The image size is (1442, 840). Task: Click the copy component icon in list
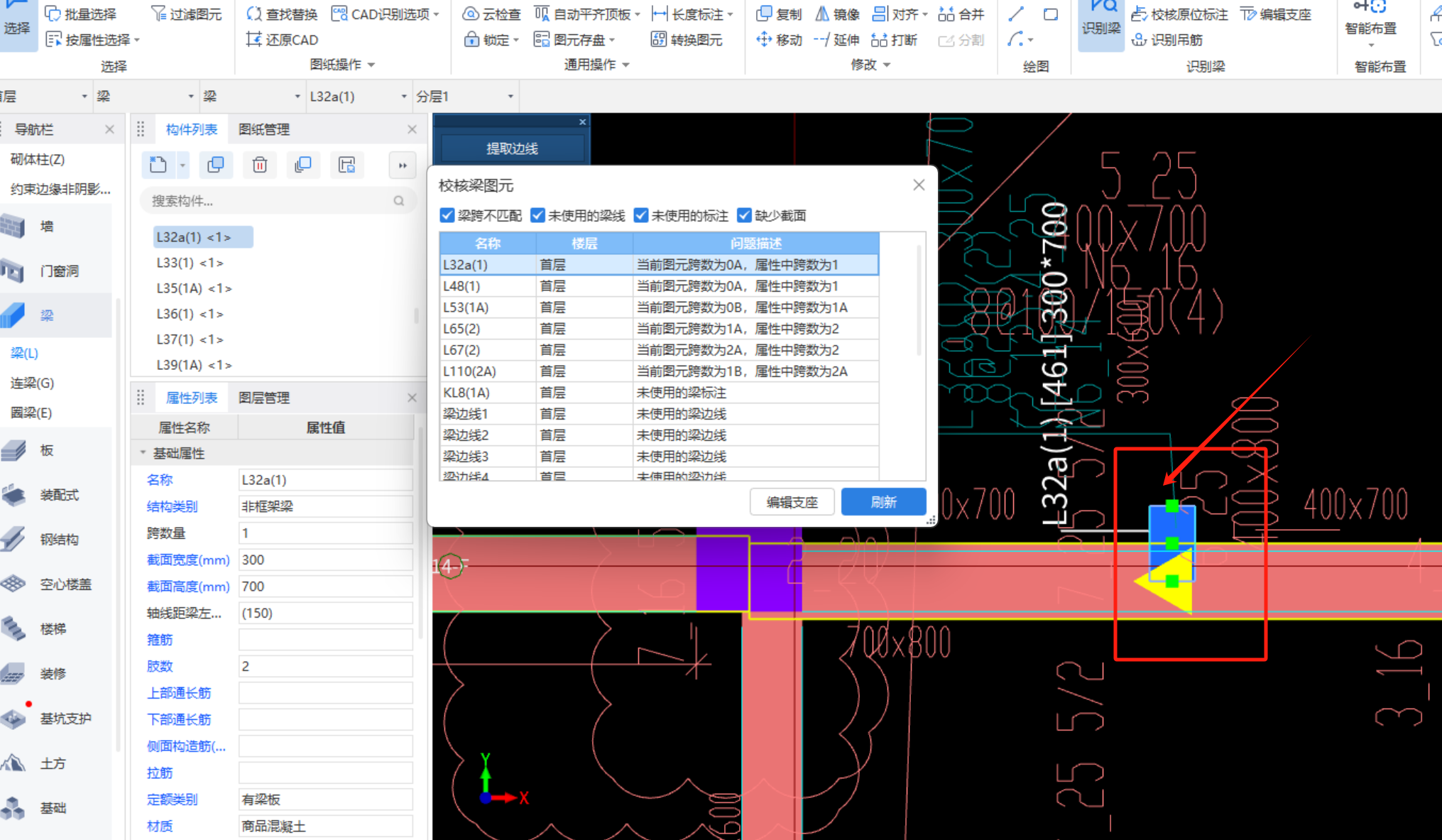click(x=215, y=165)
